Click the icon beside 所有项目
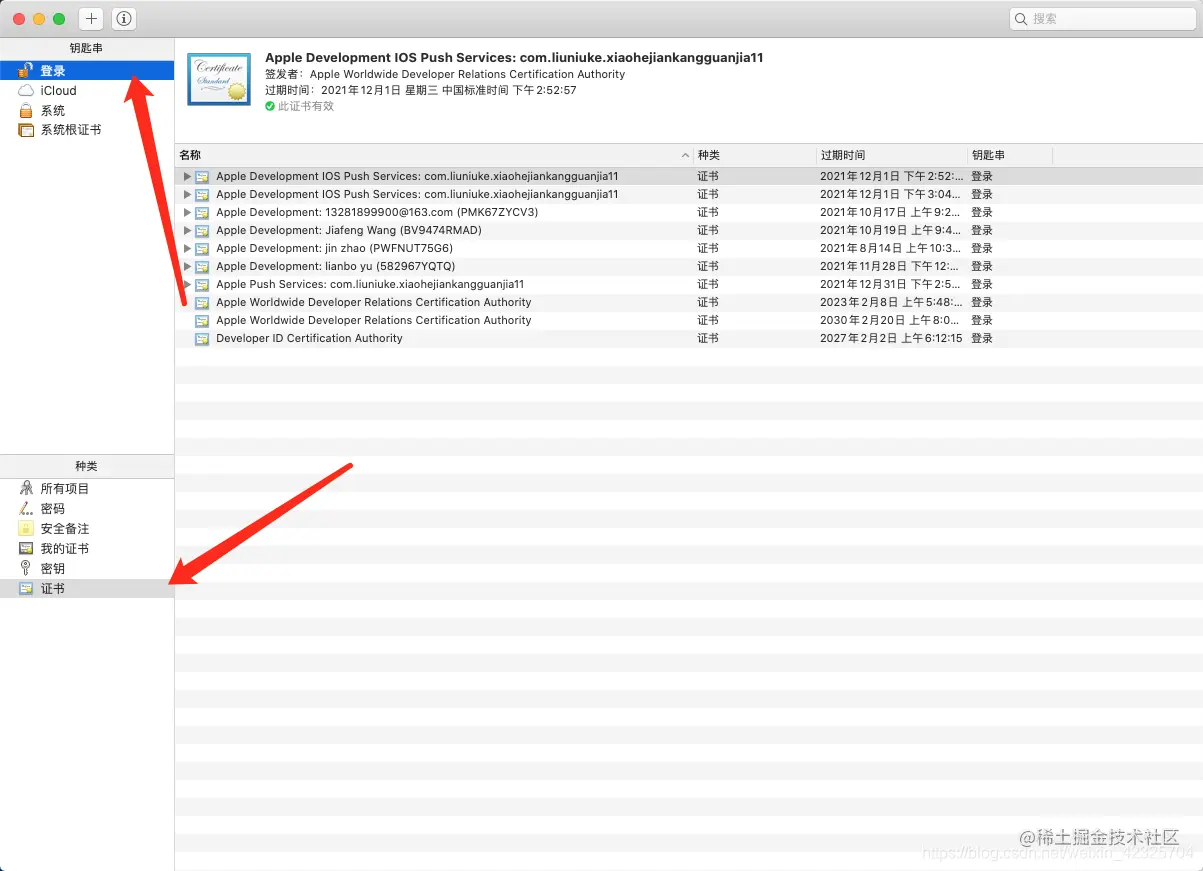 point(26,488)
